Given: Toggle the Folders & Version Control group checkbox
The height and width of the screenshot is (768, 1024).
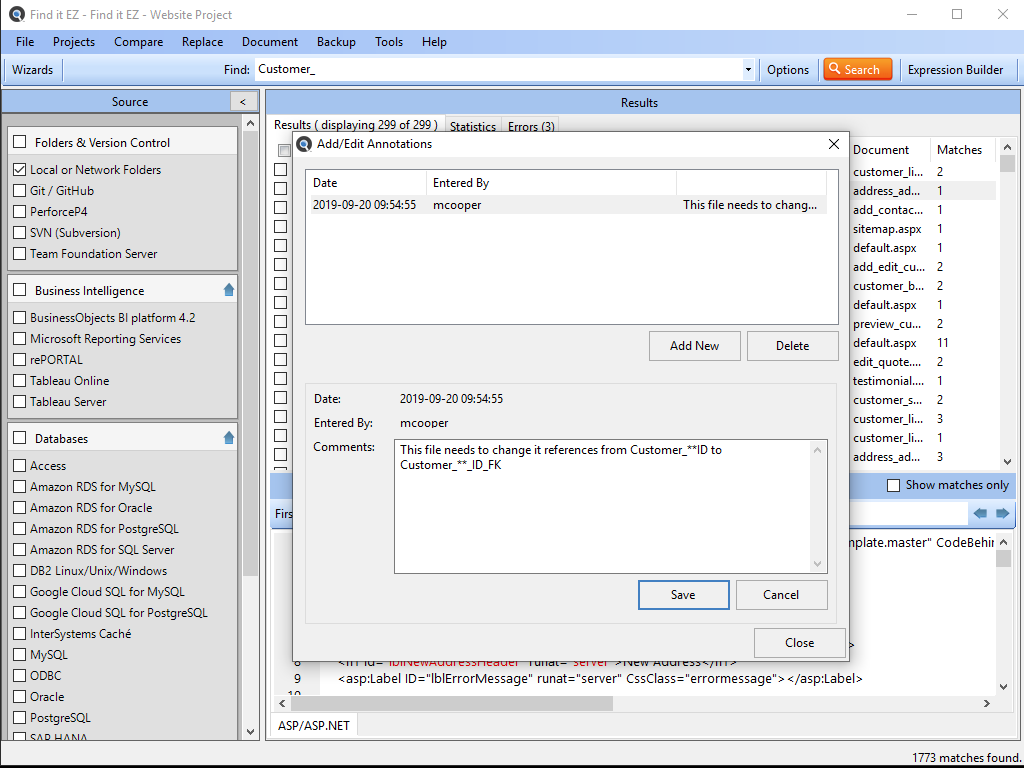Looking at the screenshot, I should [x=20, y=142].
